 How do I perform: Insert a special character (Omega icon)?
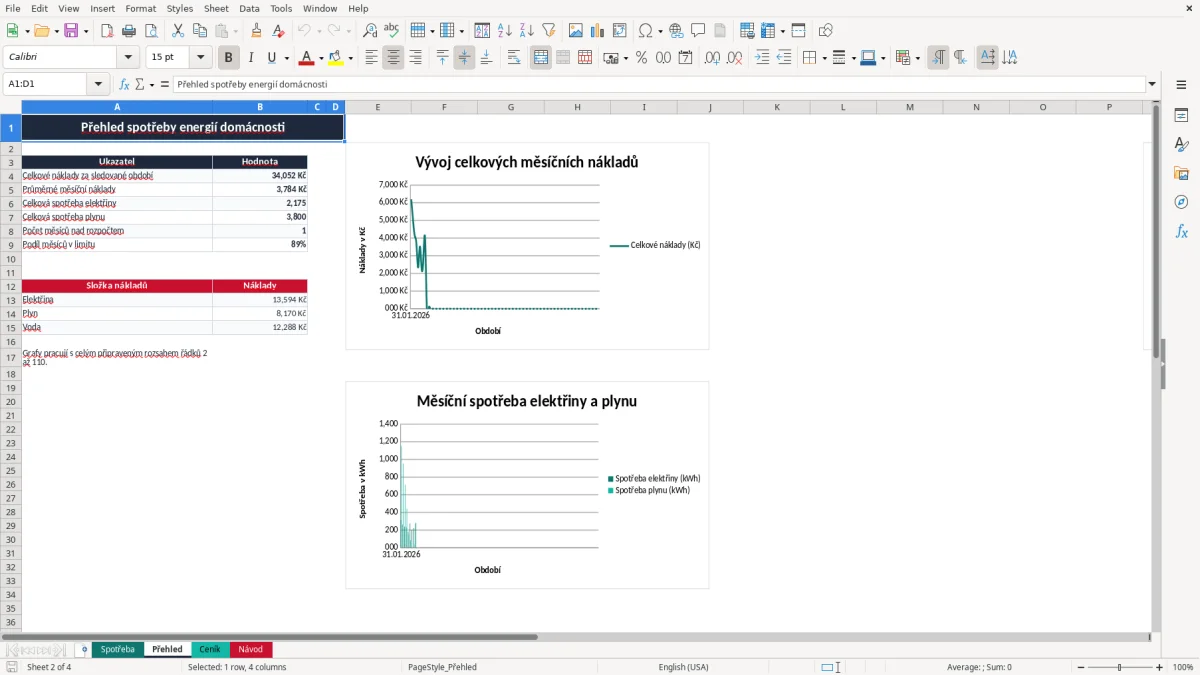645,31
